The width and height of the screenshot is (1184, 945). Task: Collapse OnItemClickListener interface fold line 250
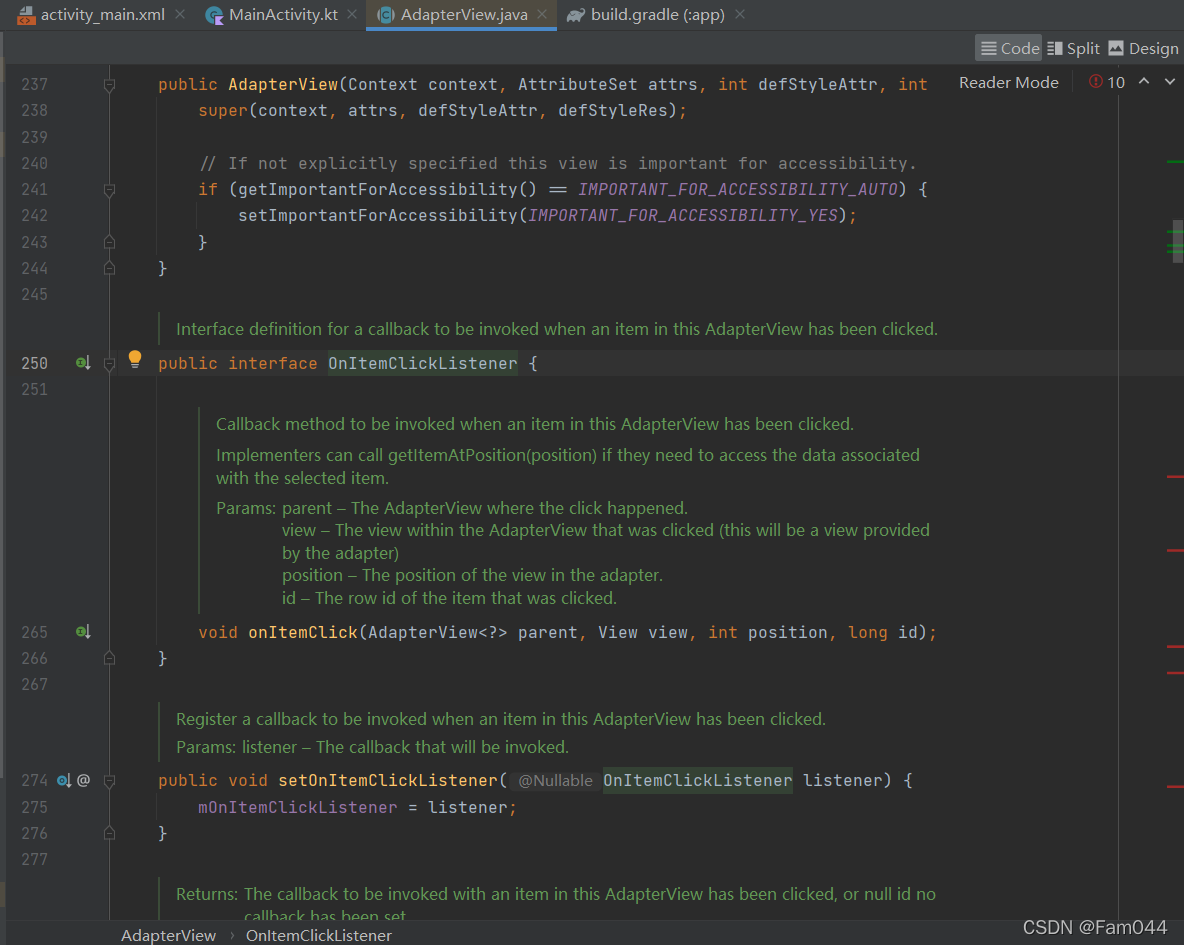pos(109,364)
